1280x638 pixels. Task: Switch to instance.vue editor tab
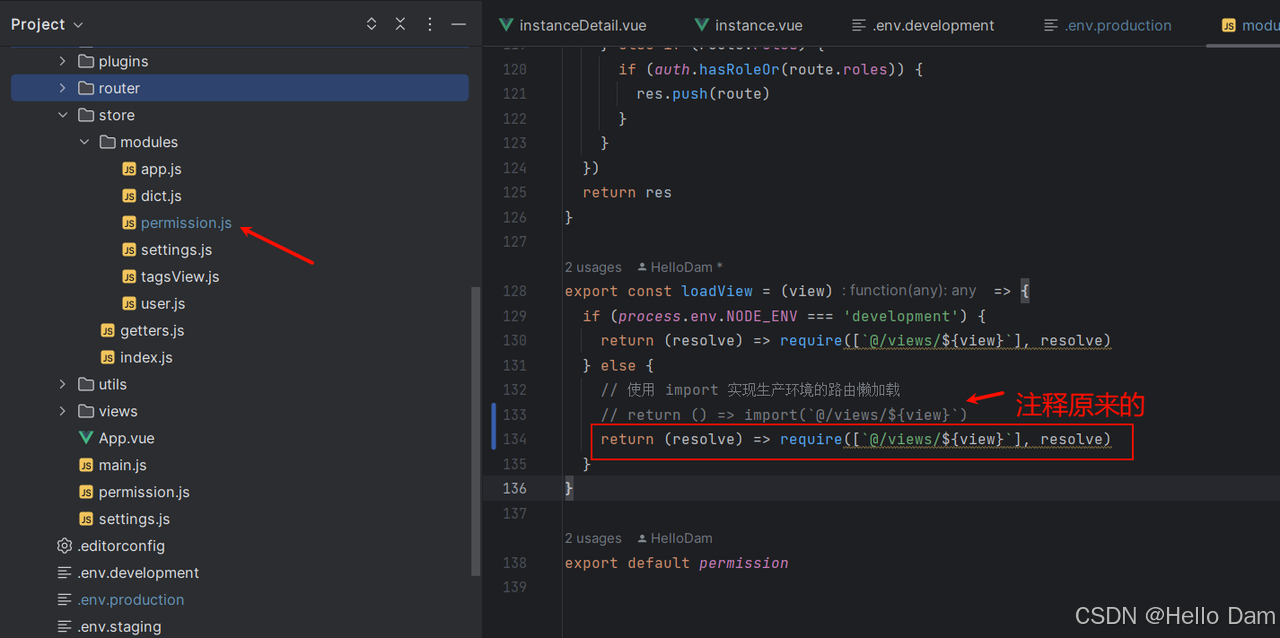pos(748,25)
